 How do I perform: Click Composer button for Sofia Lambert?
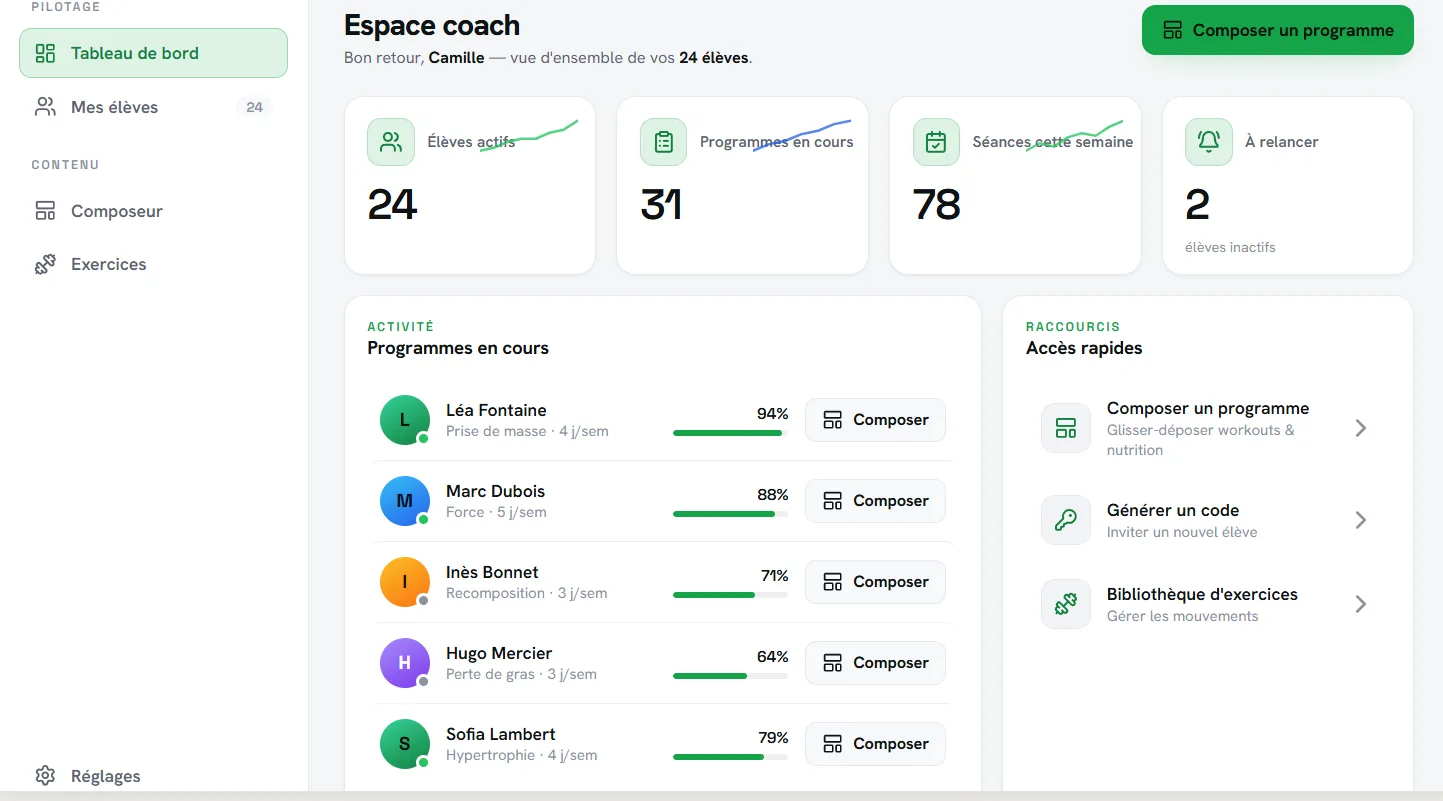875,744
